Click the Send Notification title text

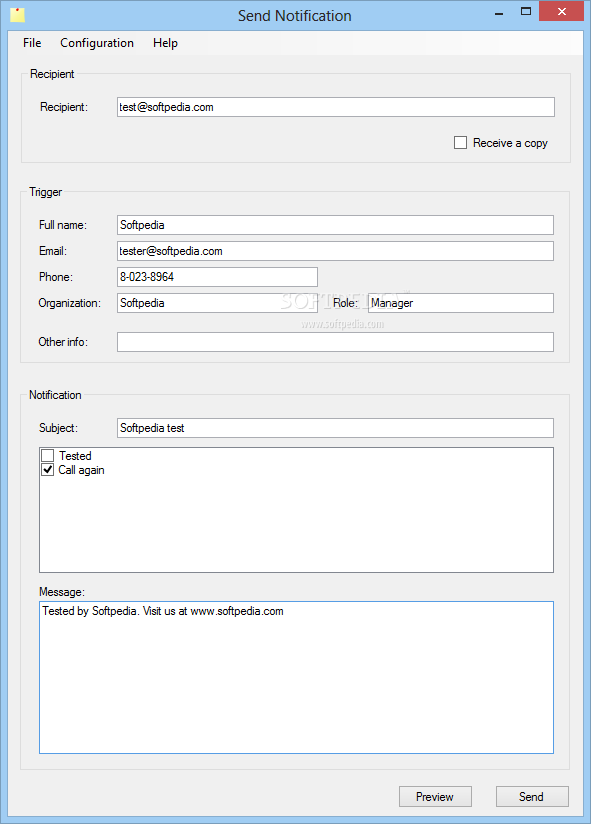click(x=295, y=16)
